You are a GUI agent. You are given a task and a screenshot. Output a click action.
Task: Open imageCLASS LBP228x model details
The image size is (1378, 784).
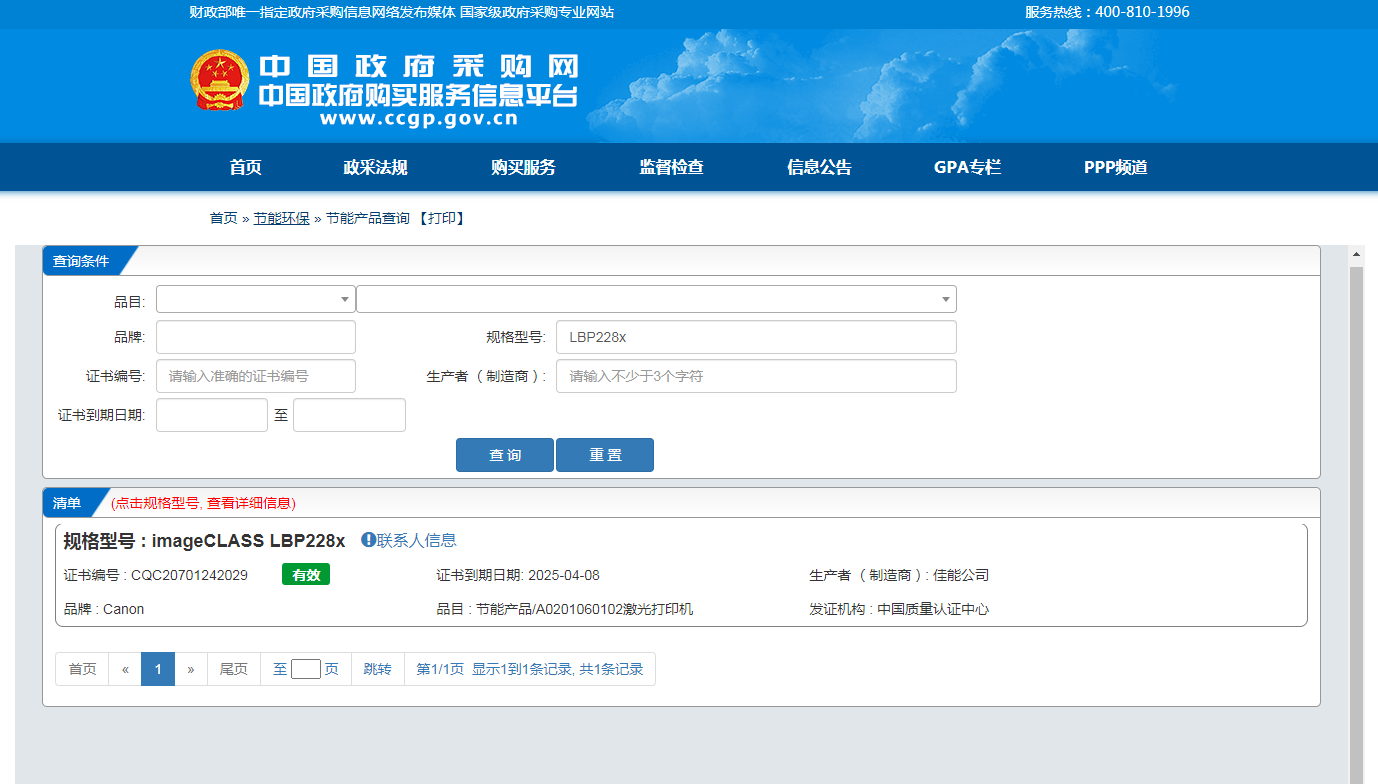tap(247, 541)
